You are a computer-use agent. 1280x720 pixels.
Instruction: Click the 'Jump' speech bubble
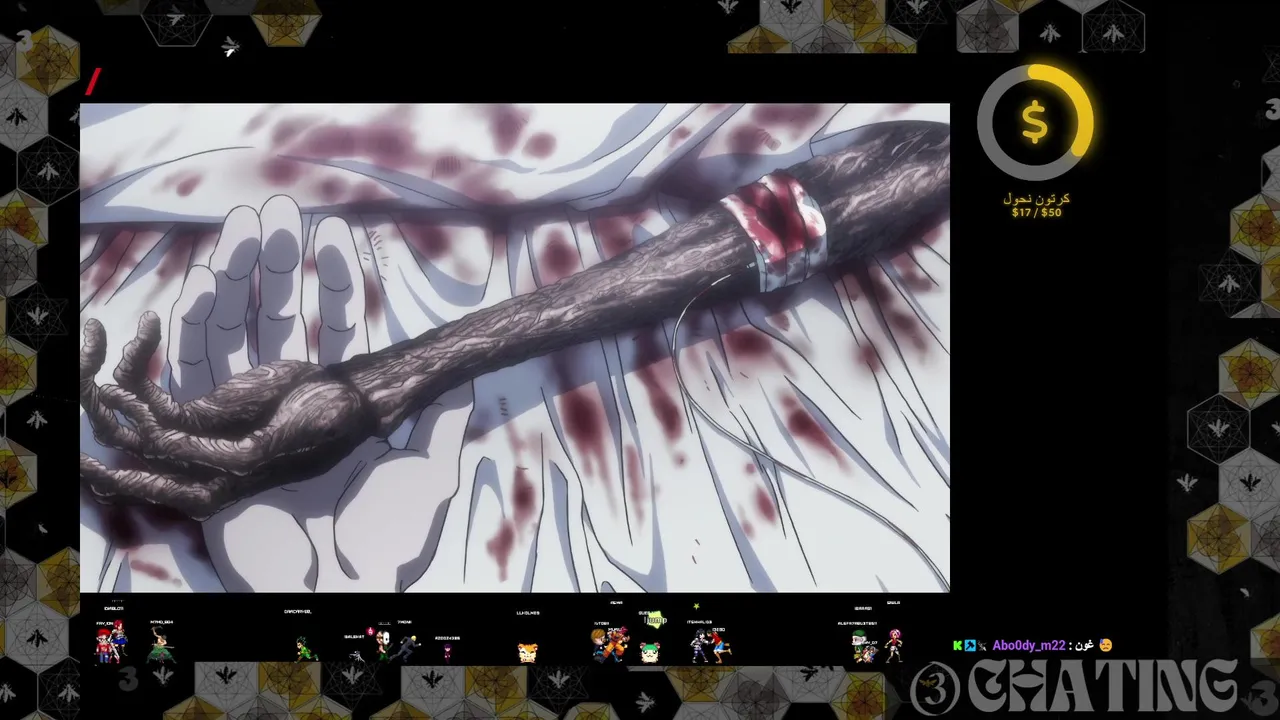(656, 620)
